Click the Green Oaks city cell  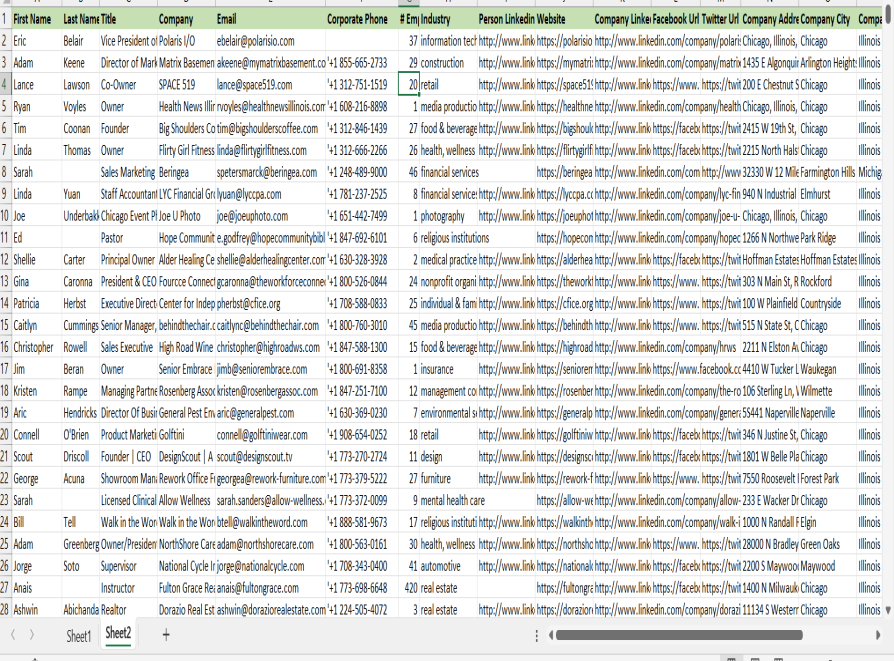[828, 544]
